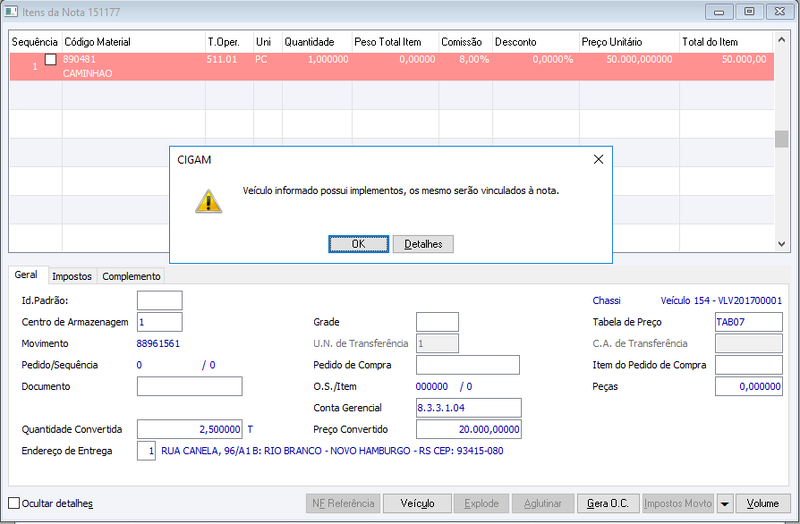Click the Documento input field
This screenshot has width=800, height=524.
190,386
